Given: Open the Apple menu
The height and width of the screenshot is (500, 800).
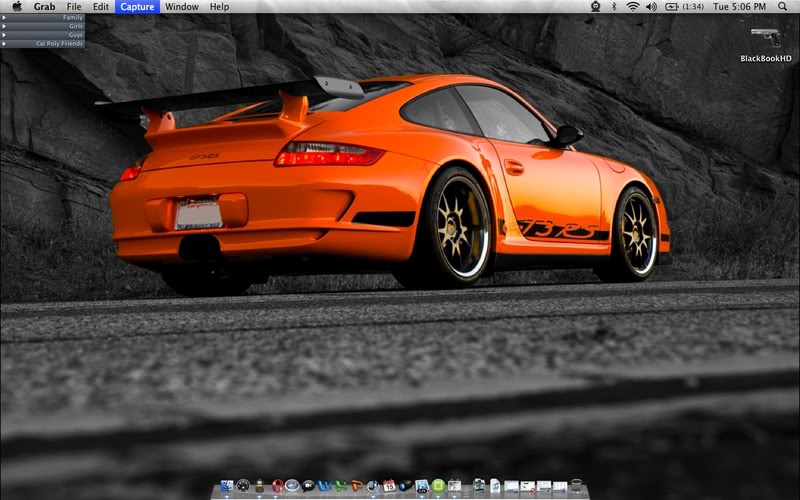Looking at the screenshot, I should 17,7.
